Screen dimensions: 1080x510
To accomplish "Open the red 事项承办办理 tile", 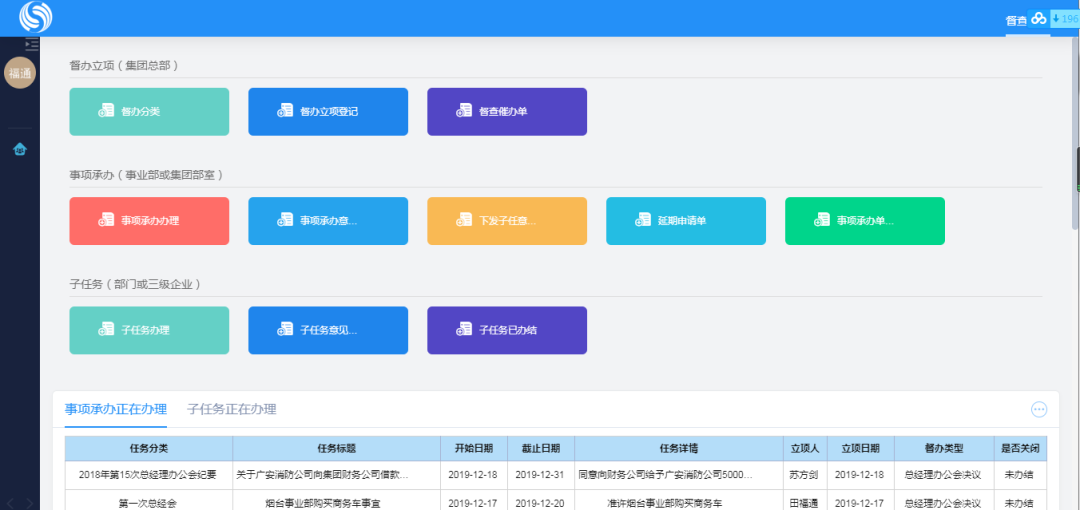I will pos(149,221).
